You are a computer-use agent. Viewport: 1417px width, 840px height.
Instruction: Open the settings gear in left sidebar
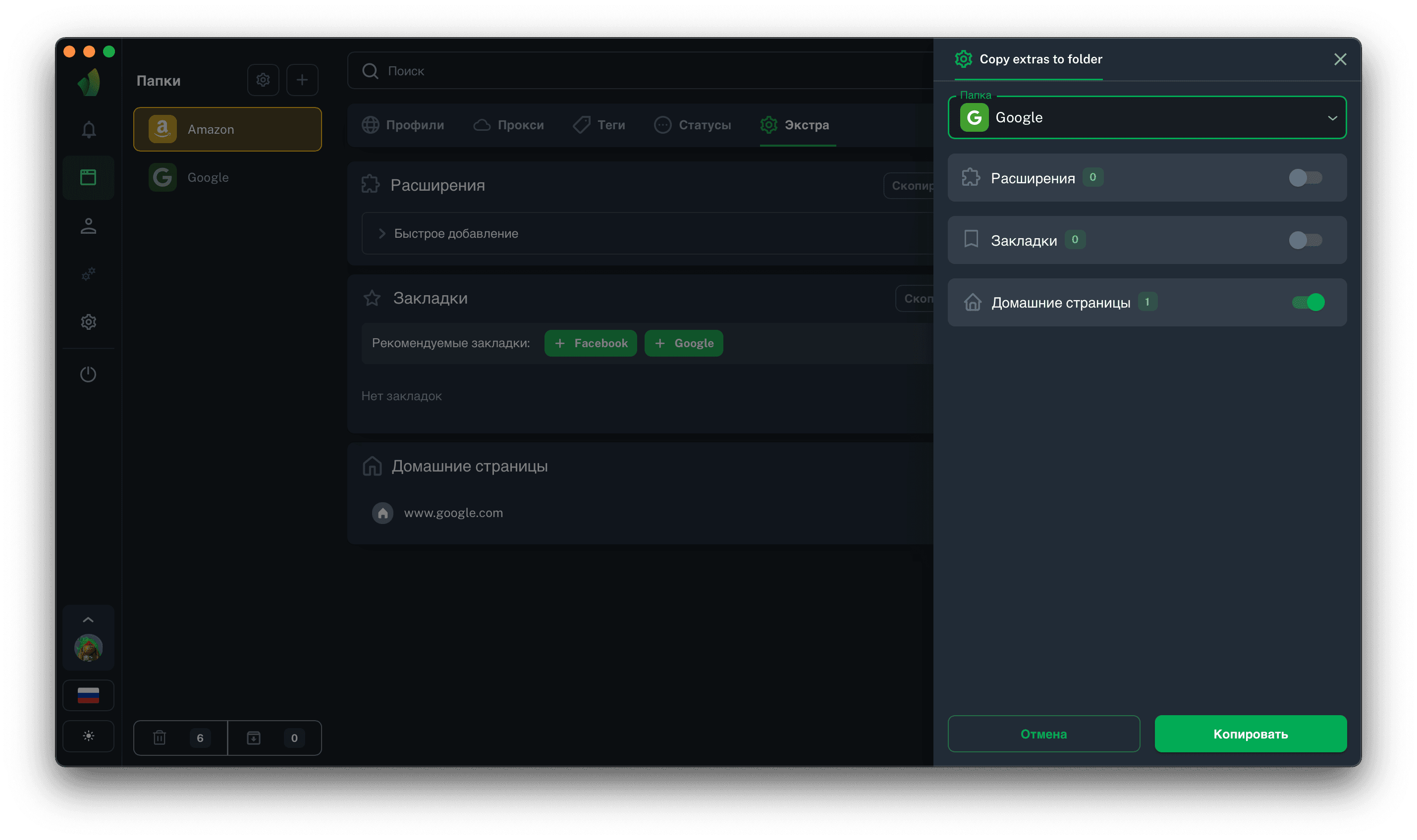[88, 322]
